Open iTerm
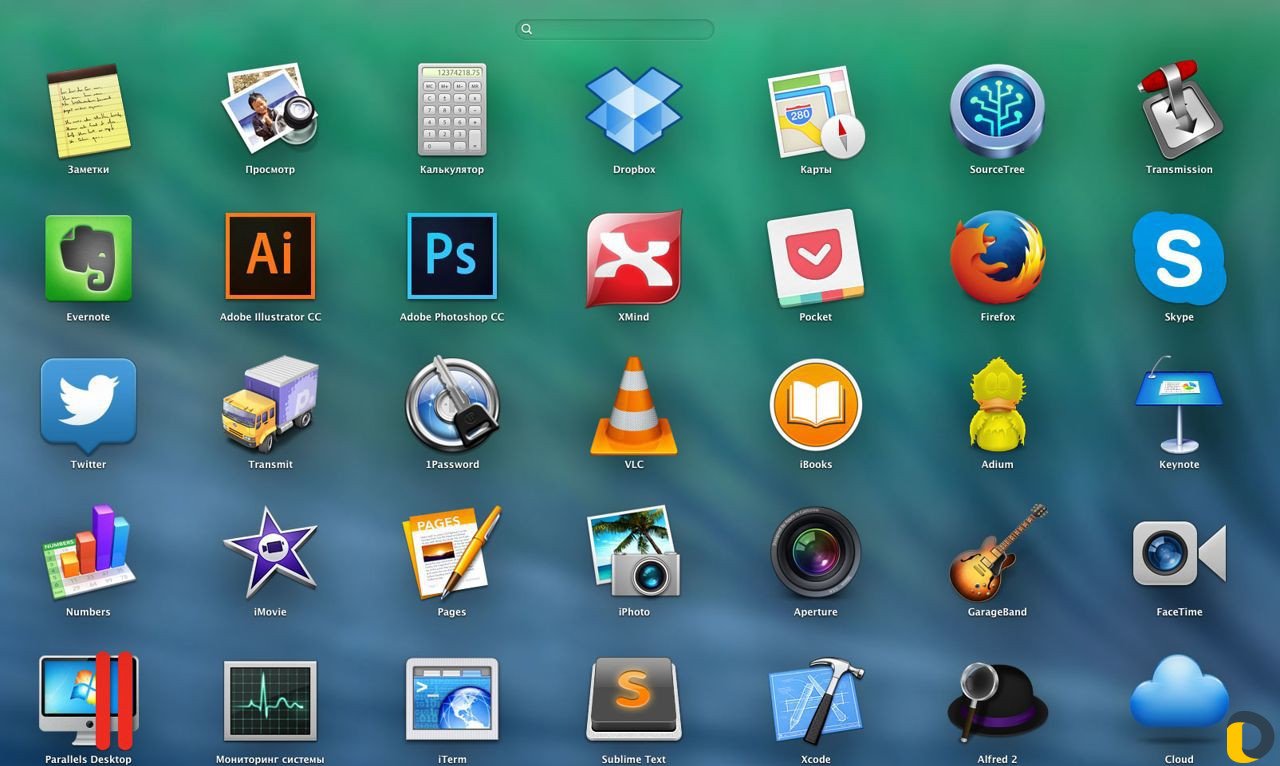Image resolution: width=1280 pixels, height=766 pixels. pos(452,700)
